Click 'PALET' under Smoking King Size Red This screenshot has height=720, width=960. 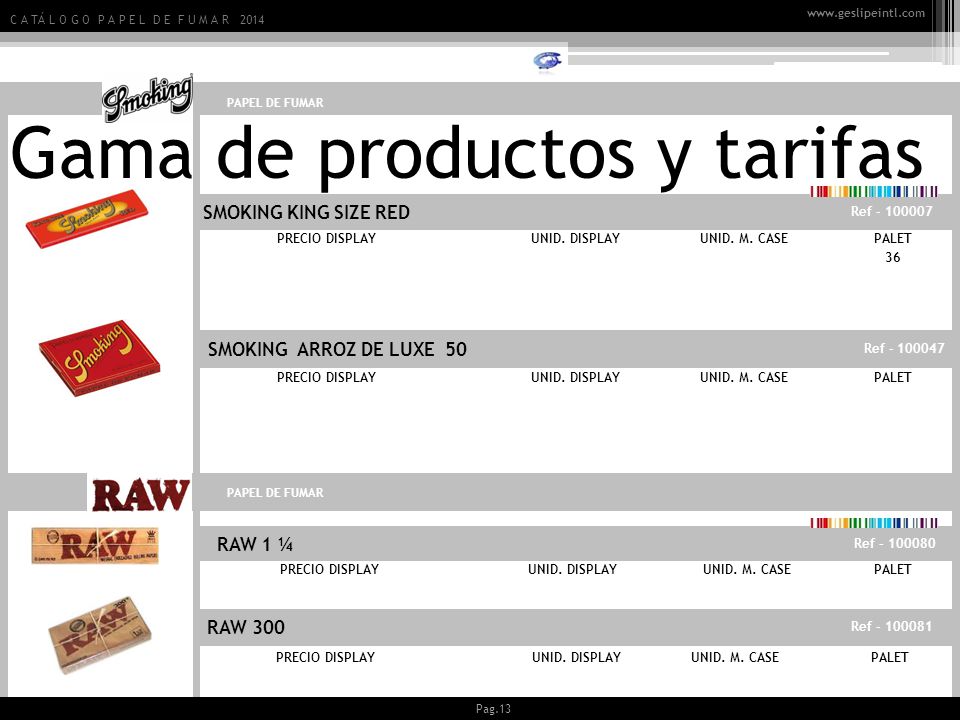pos(893,239)
